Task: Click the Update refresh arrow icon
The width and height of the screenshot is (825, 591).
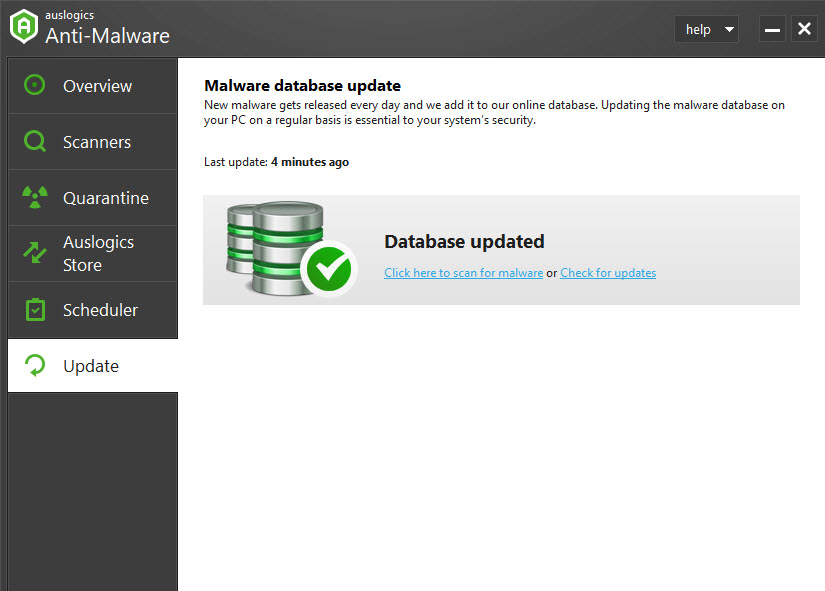Action: click(35, 365)
